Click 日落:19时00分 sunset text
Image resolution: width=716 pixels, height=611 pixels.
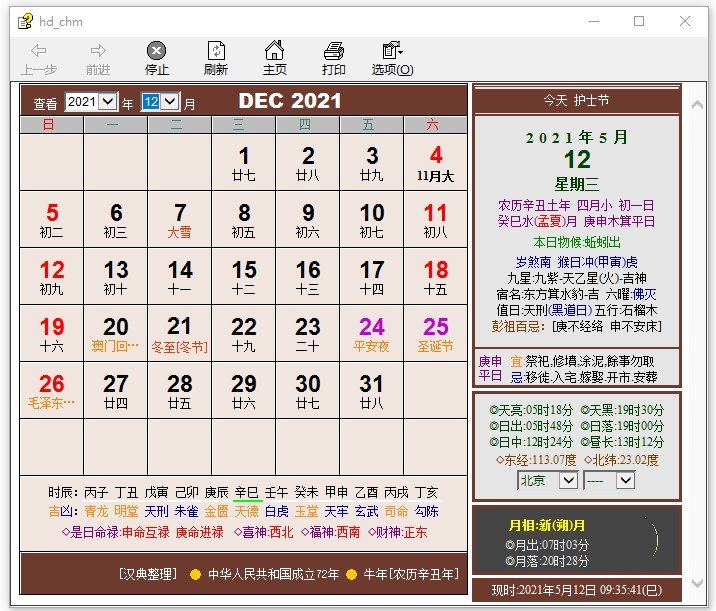click(x=622, y=426)
